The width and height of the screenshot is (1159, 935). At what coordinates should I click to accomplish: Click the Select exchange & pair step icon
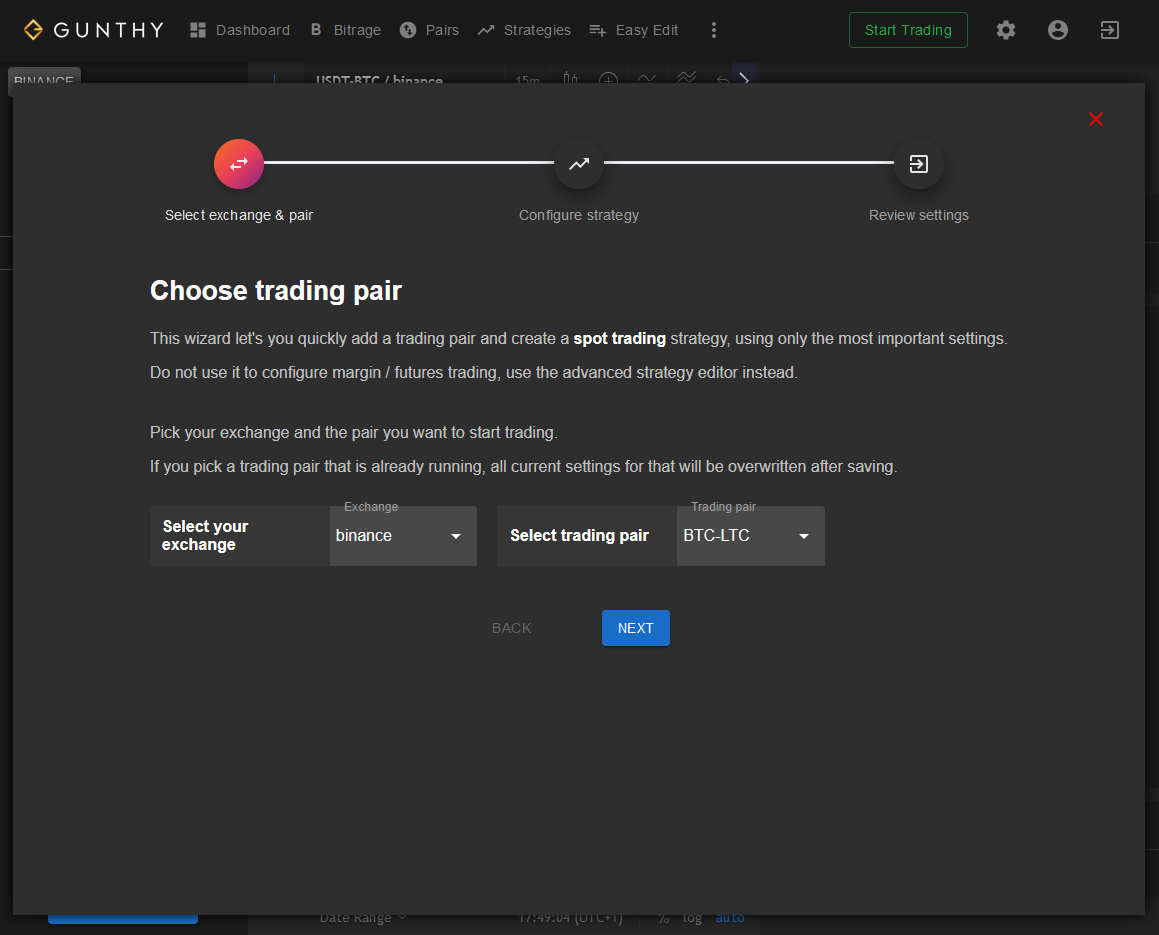239,164
